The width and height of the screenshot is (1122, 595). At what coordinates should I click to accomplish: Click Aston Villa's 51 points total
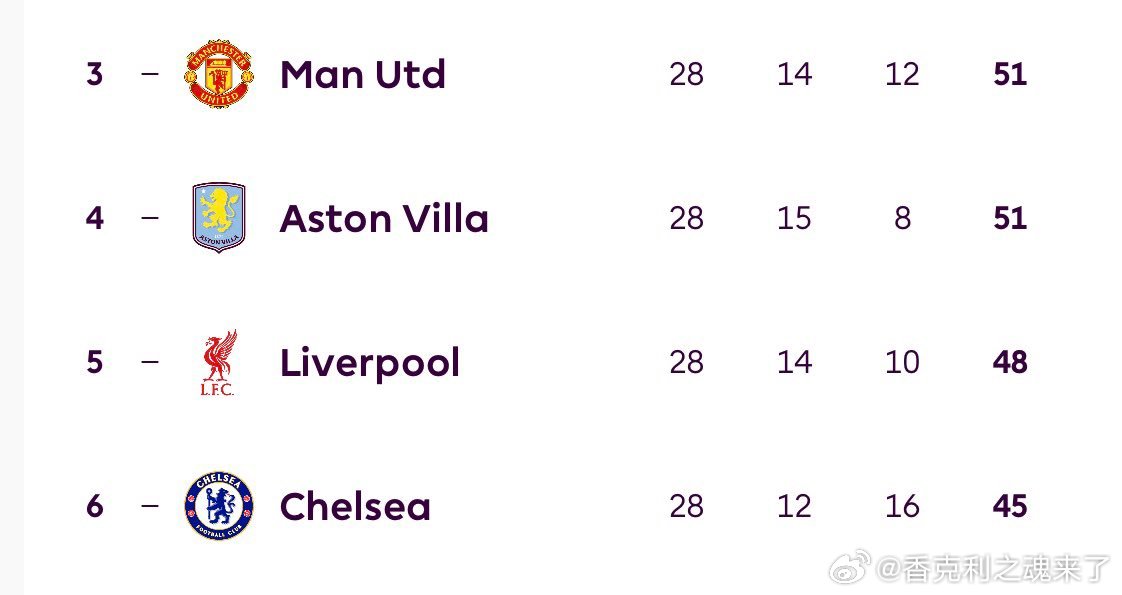pos(1010,218)
